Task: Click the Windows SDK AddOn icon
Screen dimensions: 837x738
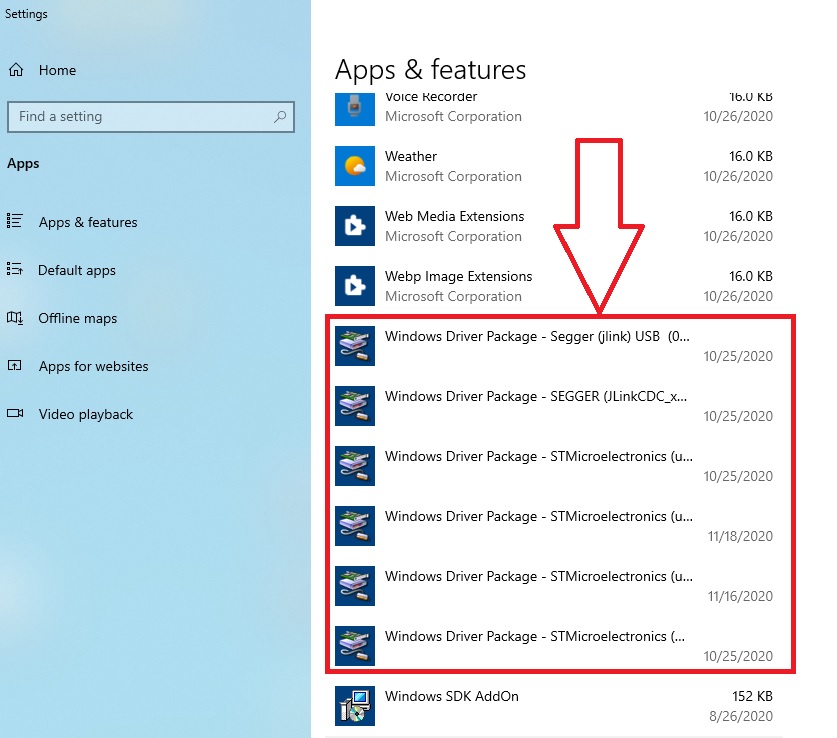Action: tap(355, 706)
